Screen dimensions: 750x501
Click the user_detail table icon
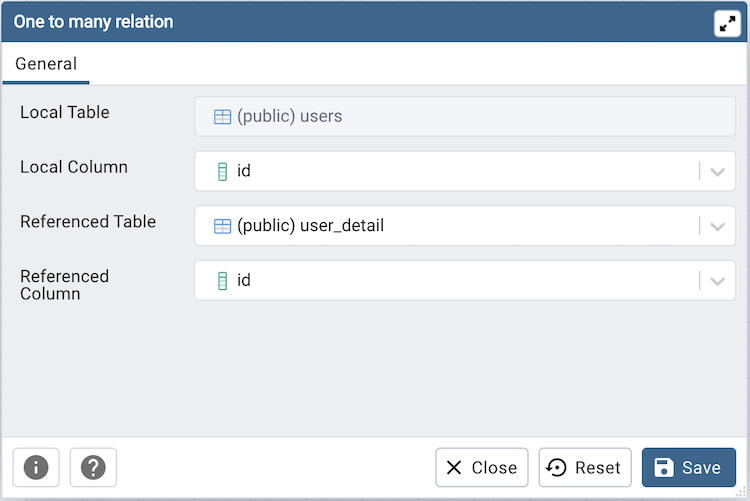pos(222,226)
